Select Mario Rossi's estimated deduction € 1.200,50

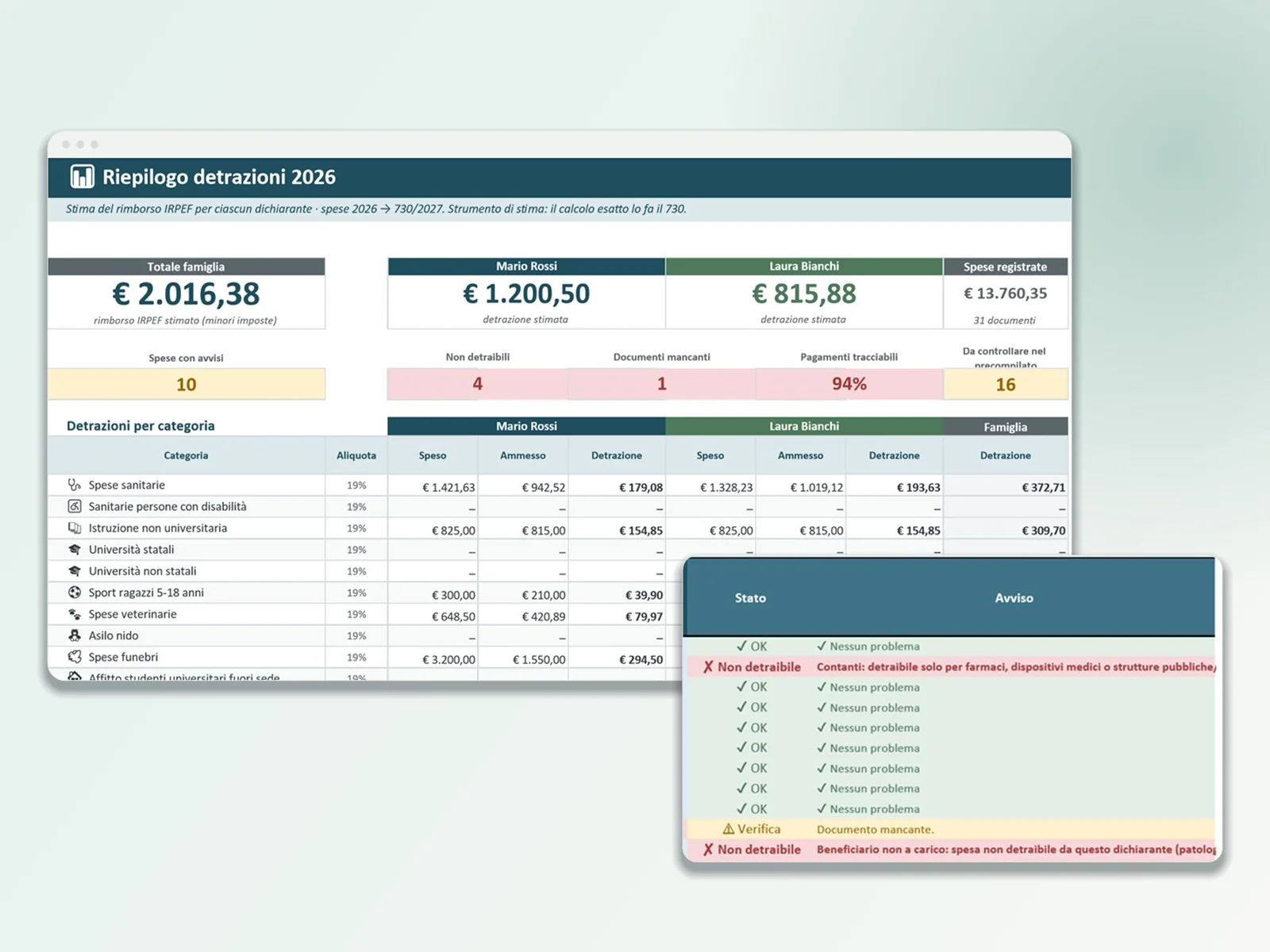[x=526, y=294]
